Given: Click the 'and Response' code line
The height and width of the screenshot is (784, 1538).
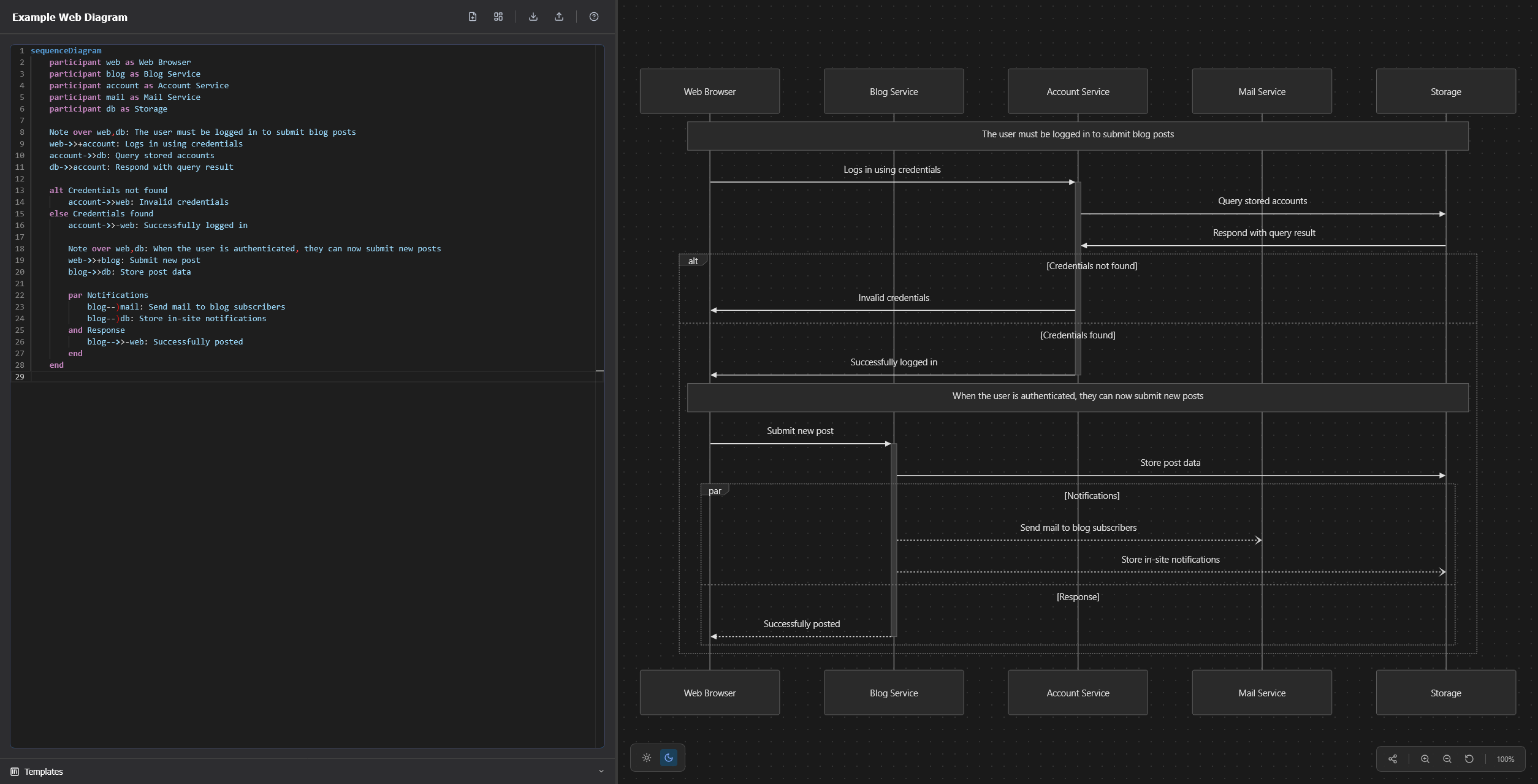Looking at the screenshot, I should pyautogui.click(x=96, y=330).
